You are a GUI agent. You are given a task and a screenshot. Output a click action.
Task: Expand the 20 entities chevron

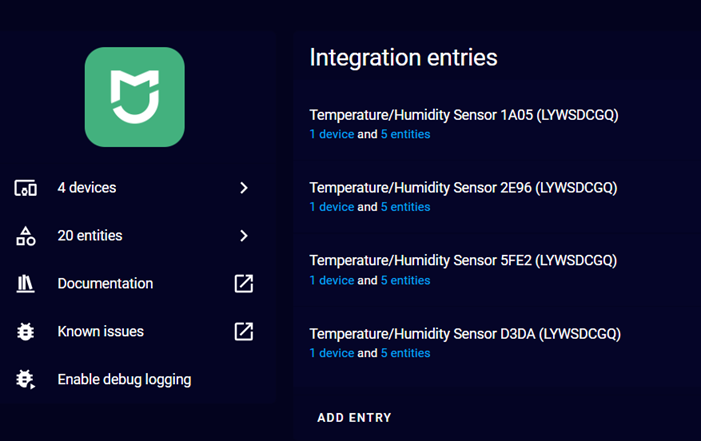(x=244, y=236)
